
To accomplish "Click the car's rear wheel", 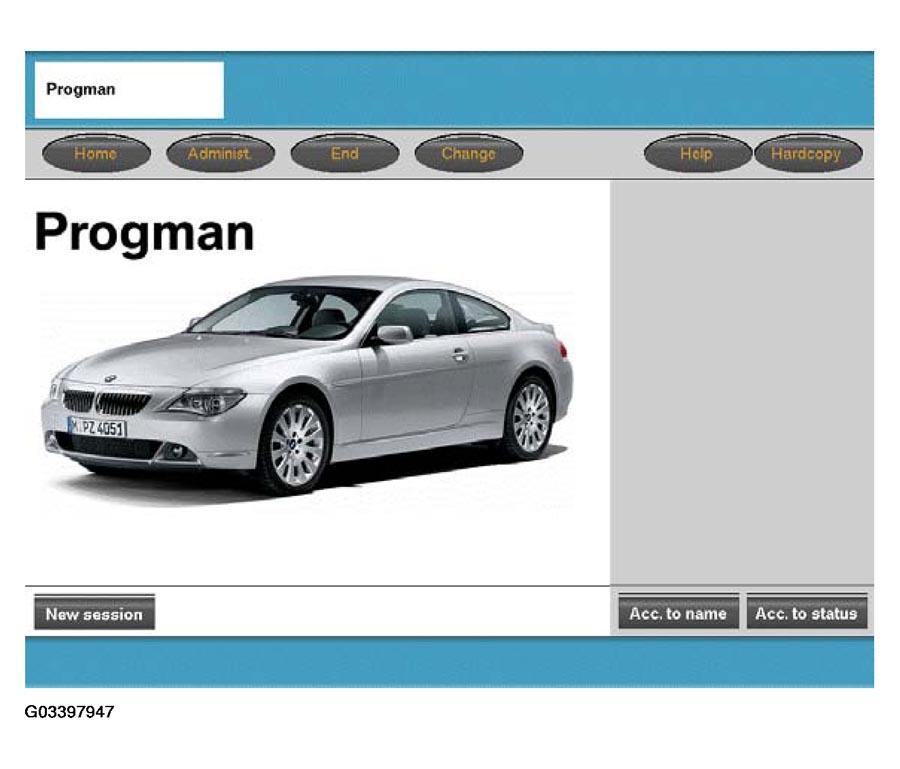I will coord(529,417).
